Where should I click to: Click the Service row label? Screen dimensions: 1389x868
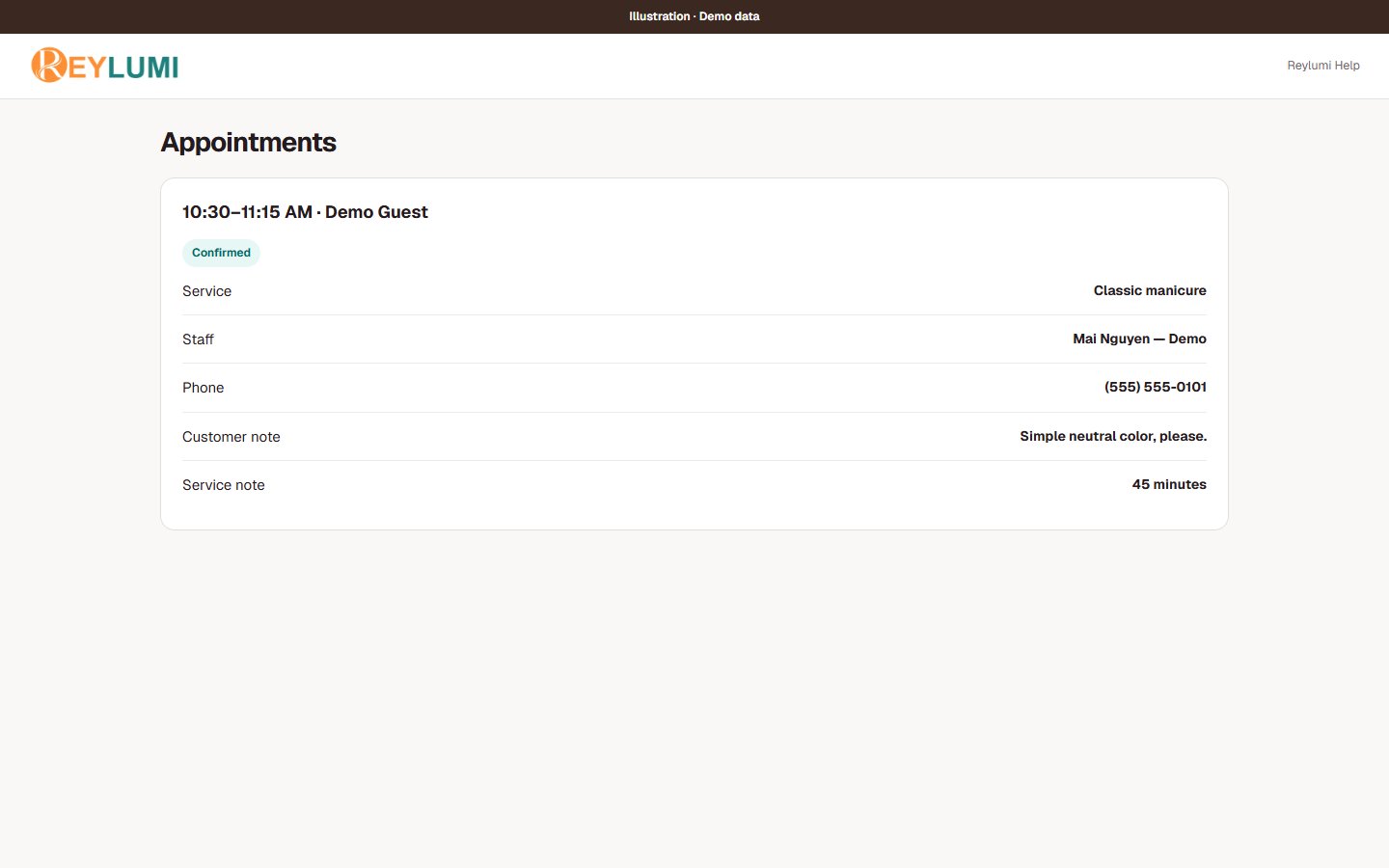pyautogui.click(x=206, y=291)
